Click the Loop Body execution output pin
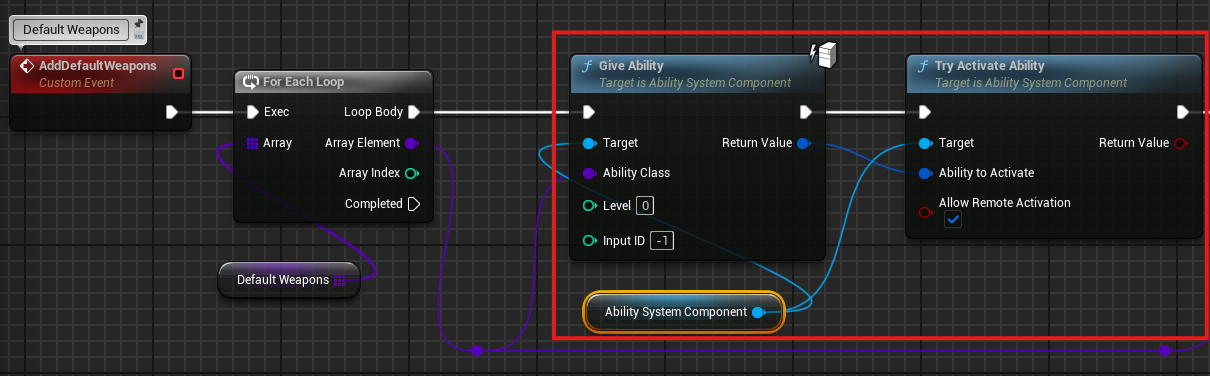1210x376 pixels. point(413,112)
